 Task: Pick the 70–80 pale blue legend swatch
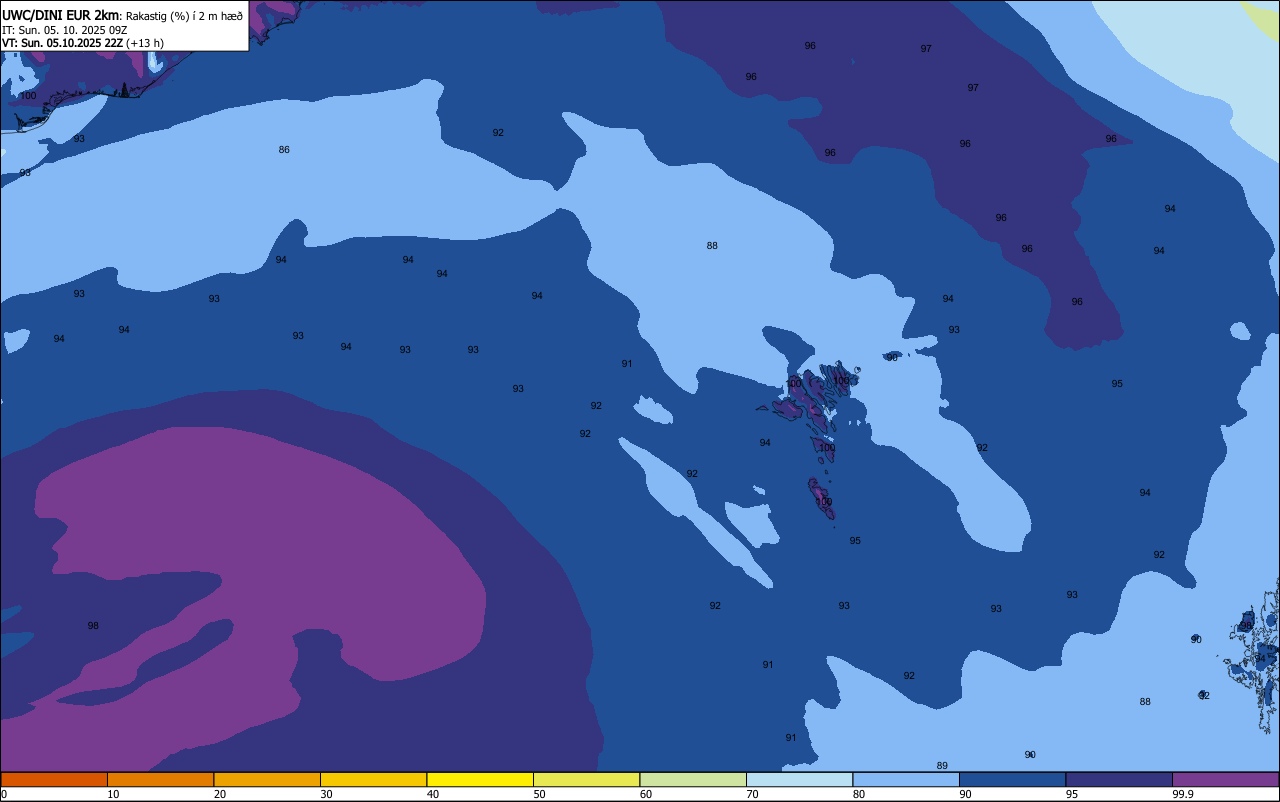(799, 779)
